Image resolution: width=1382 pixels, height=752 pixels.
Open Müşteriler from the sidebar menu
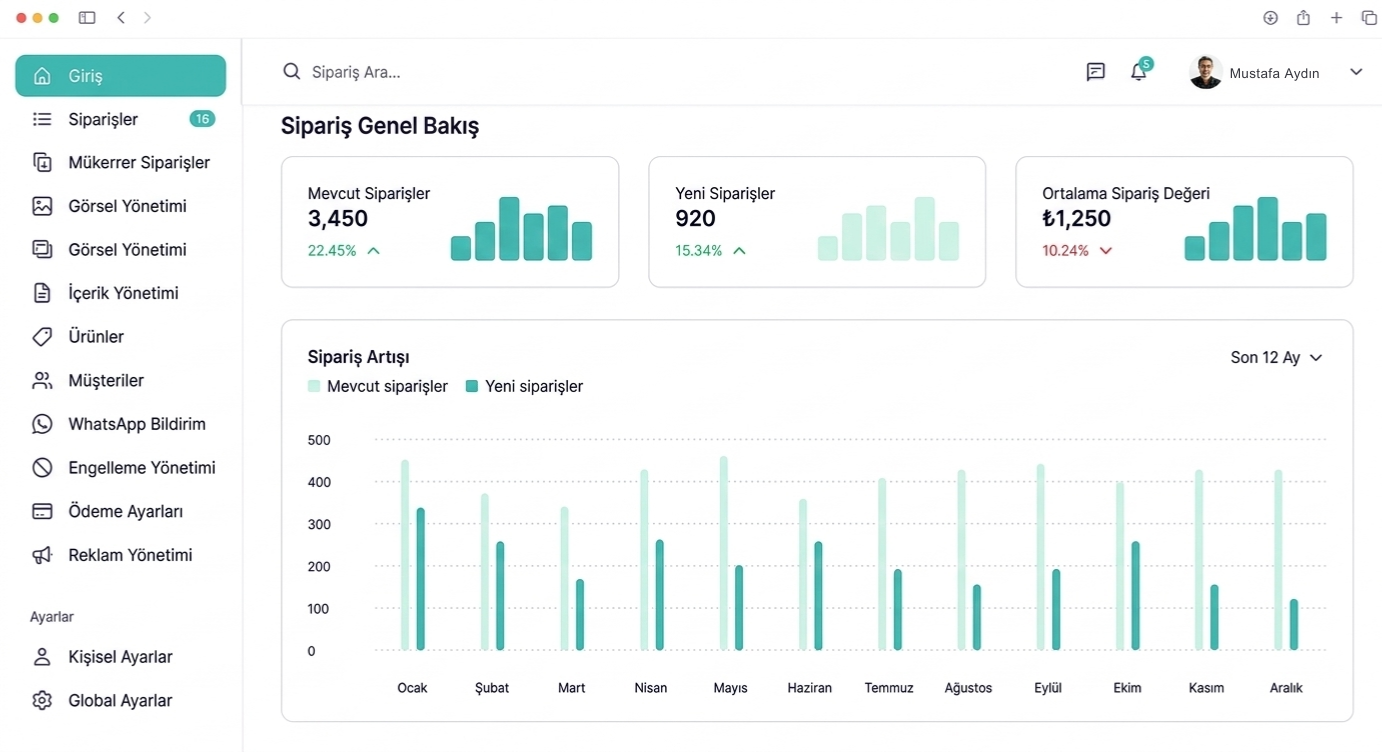(106, 381)
